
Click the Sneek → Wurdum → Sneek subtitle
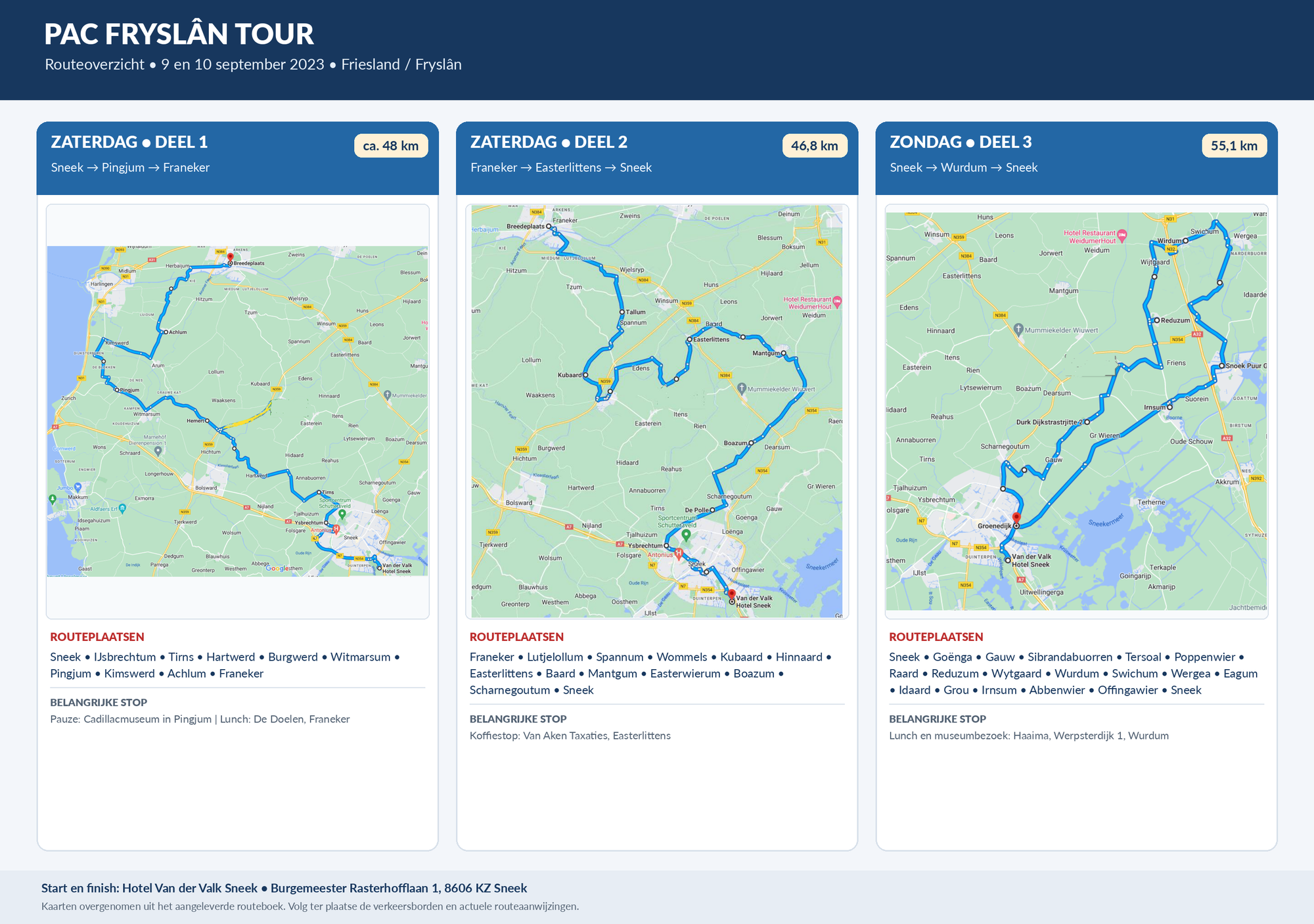[x=964, y=167]
